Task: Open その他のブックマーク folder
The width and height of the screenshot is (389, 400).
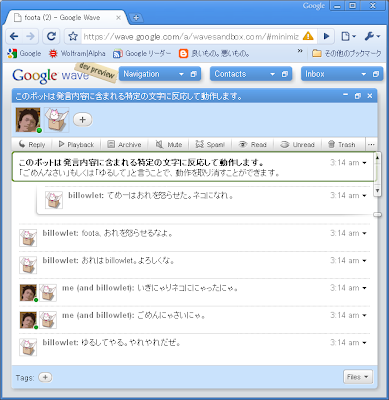Action: 347,53
